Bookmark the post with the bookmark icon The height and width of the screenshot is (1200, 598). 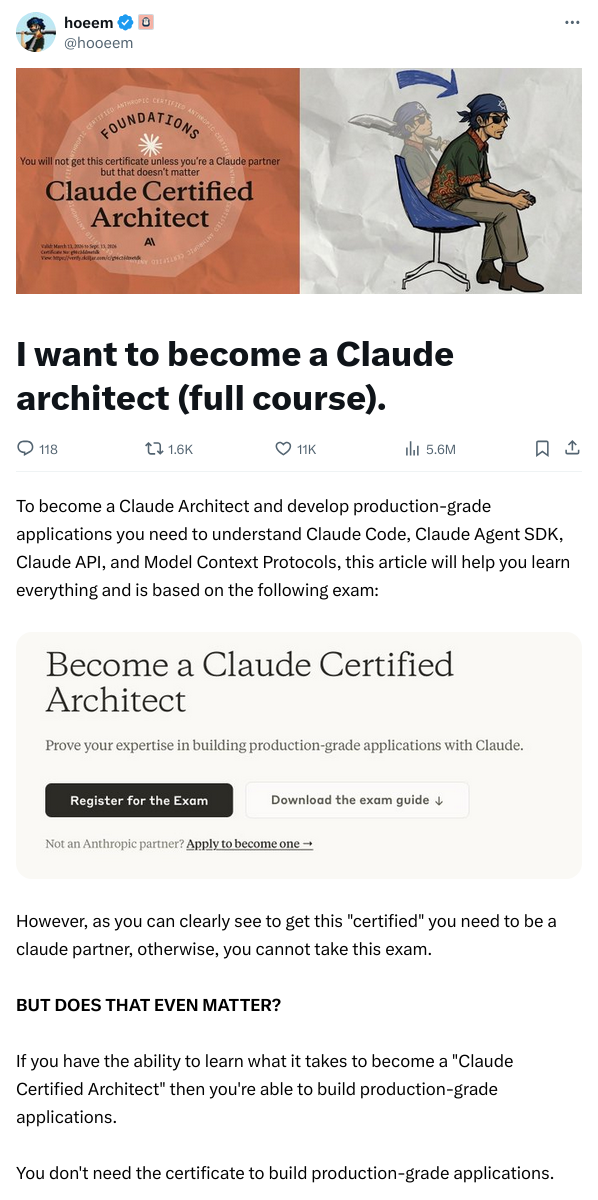(542, 449)
